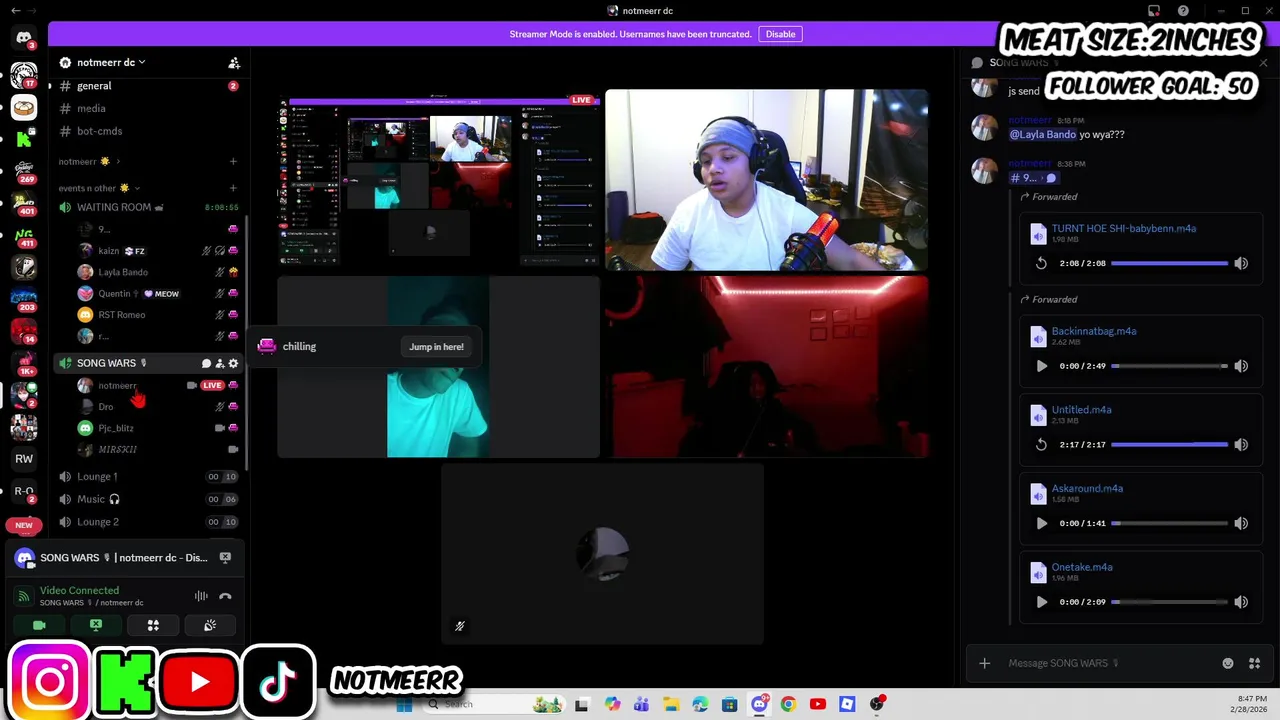Viewport: 1280px width, 720px height.
Task: Click the plus attach button in message box
Action: click(984, 663)
